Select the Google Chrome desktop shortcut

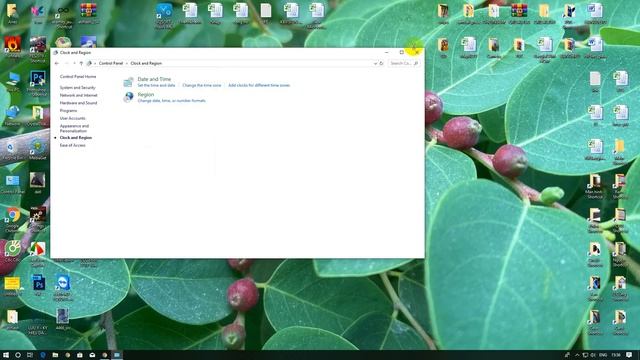pyautogui.click(x=13, y=219)
